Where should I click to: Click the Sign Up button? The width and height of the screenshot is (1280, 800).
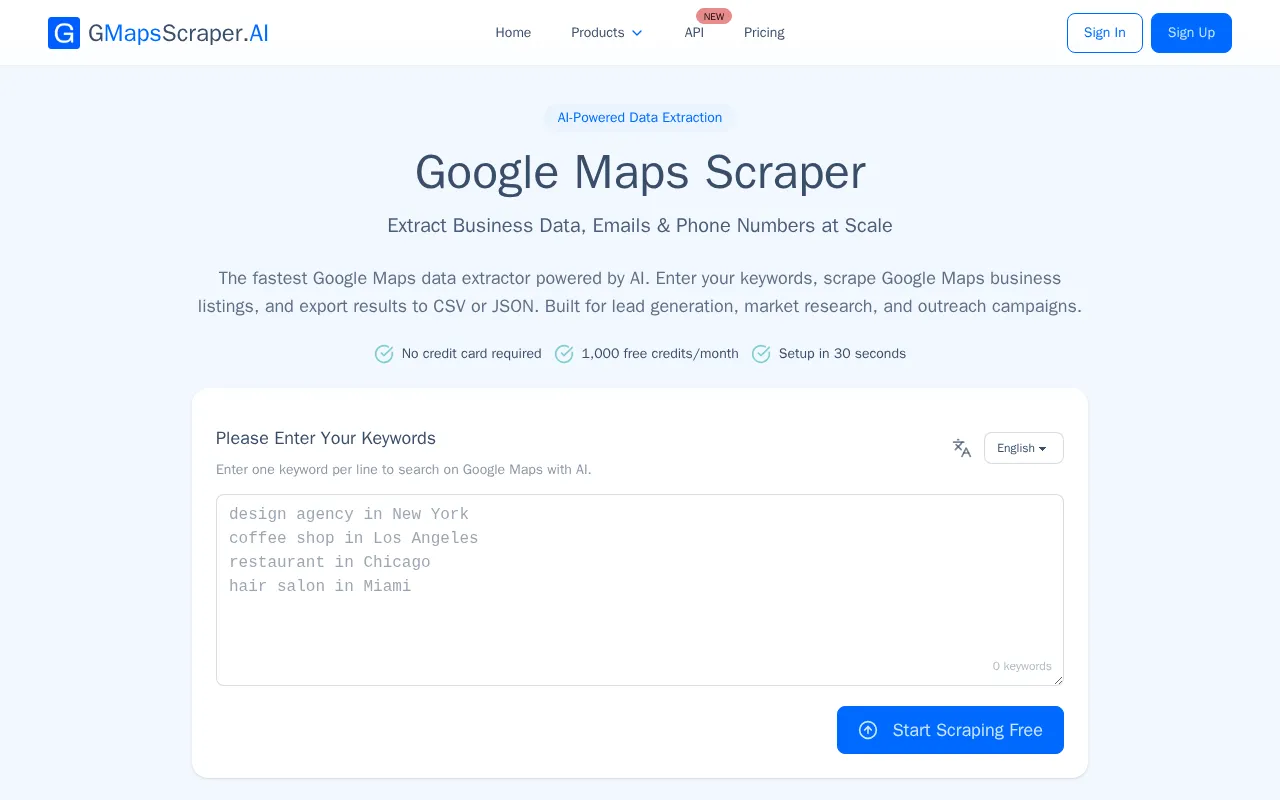(1191, 33)
